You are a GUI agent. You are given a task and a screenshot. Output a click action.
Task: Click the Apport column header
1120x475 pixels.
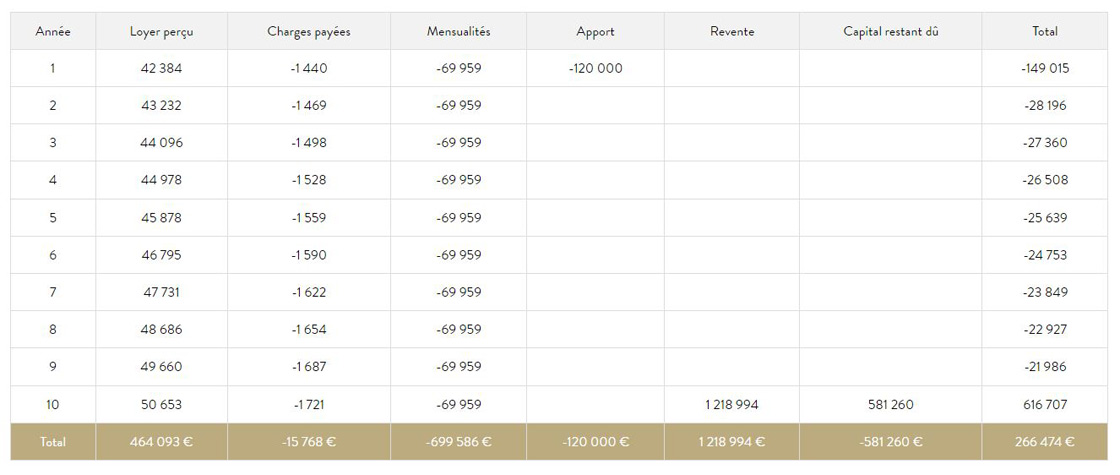(x=596, y=32)
